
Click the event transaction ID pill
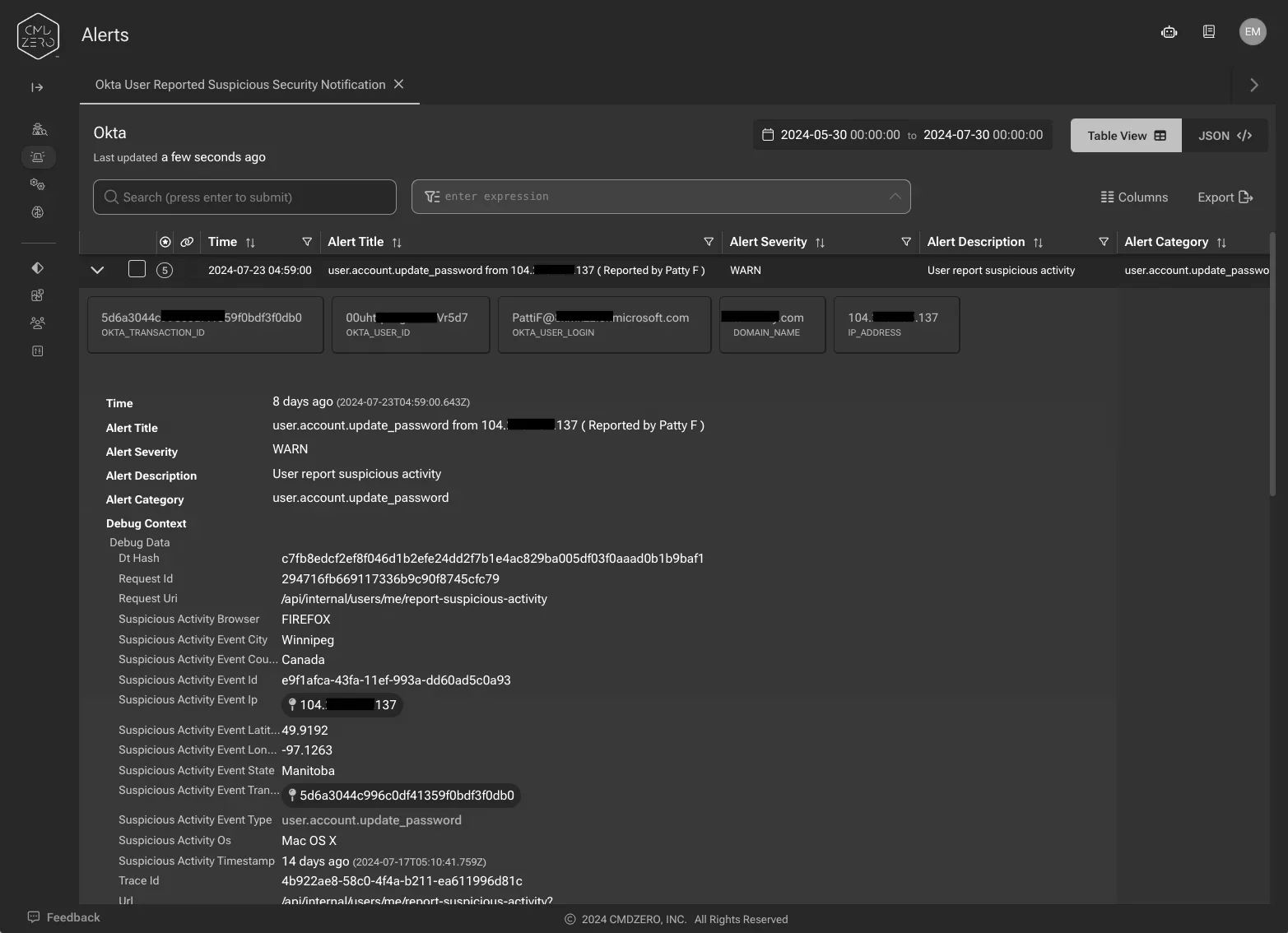(401, 796)
